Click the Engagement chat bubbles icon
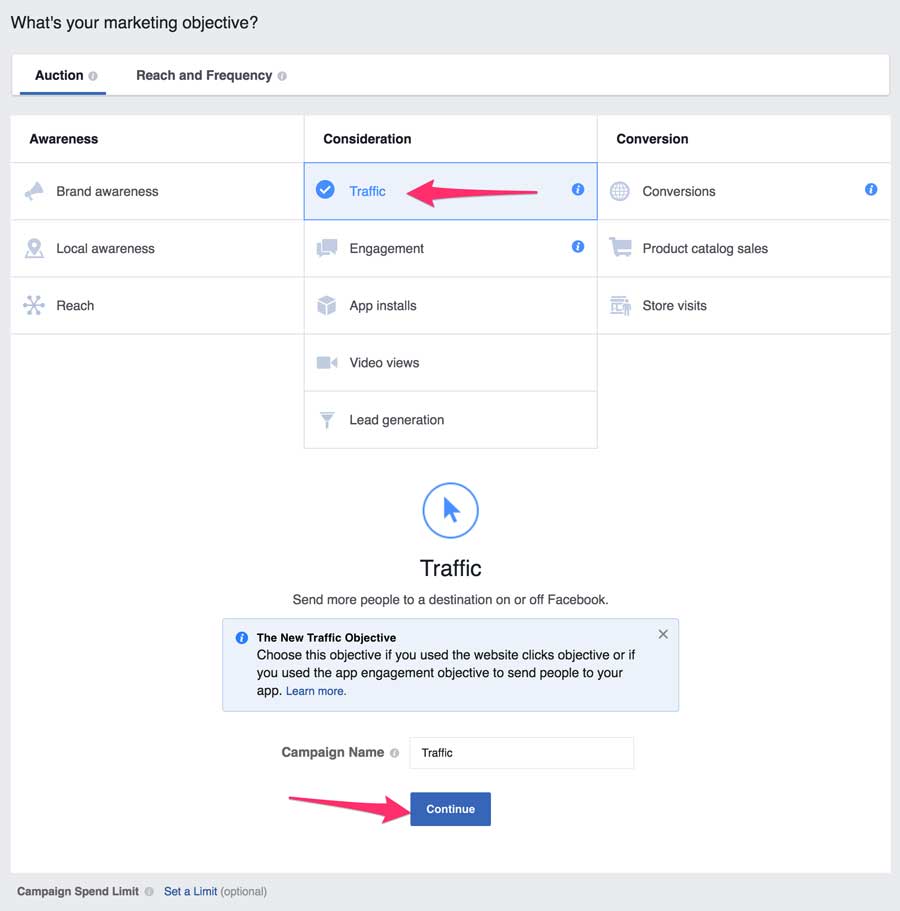The width and height of the screenshot is (900, 911). click(x=327, y=248)
